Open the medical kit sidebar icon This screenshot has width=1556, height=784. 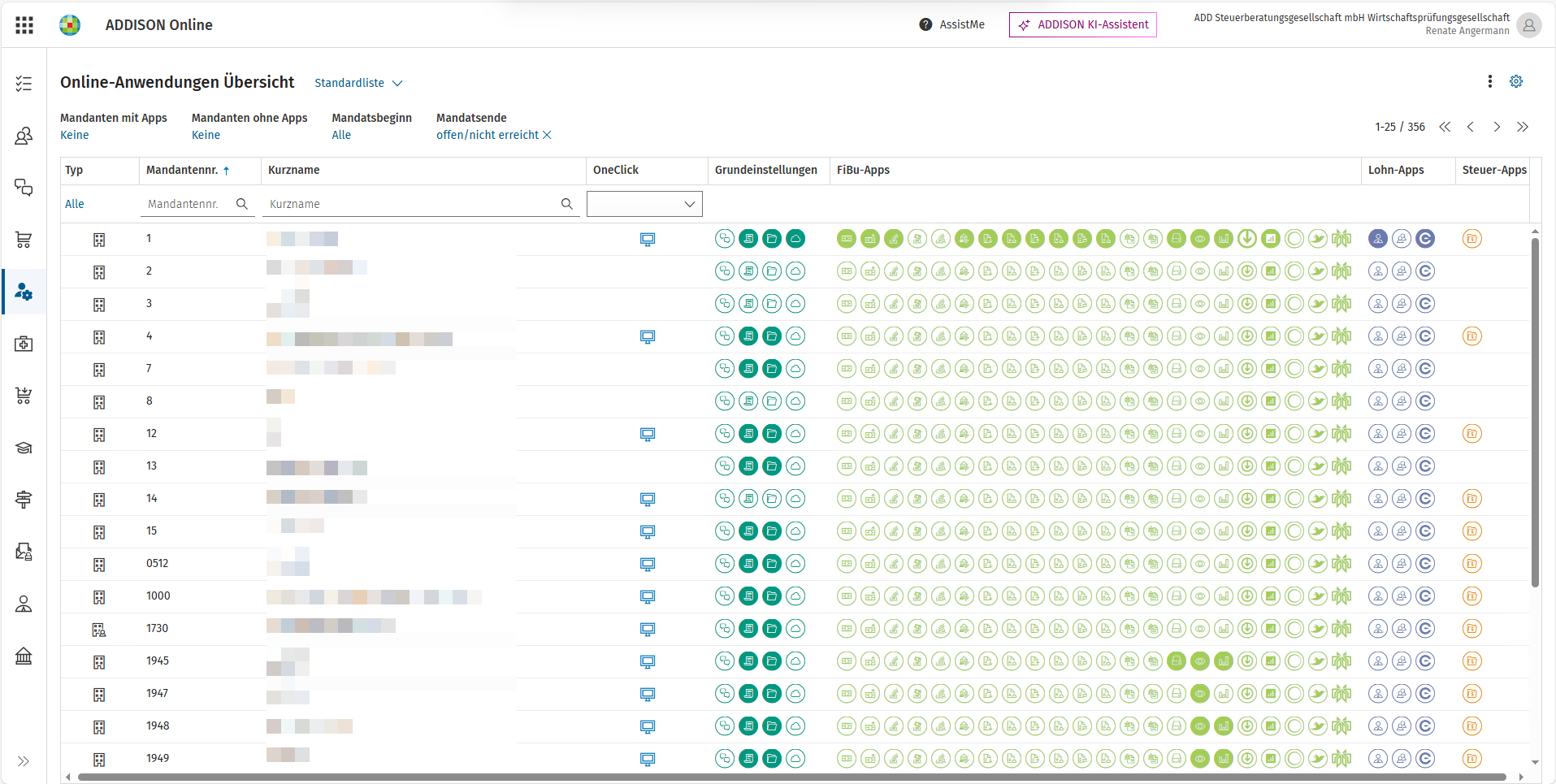24,344
